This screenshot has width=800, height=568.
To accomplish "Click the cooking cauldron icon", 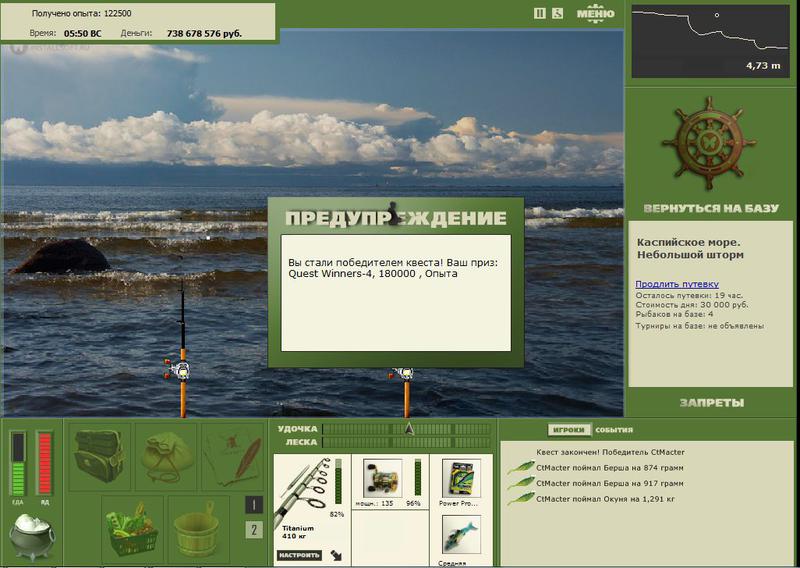I will tap(31, 536).
